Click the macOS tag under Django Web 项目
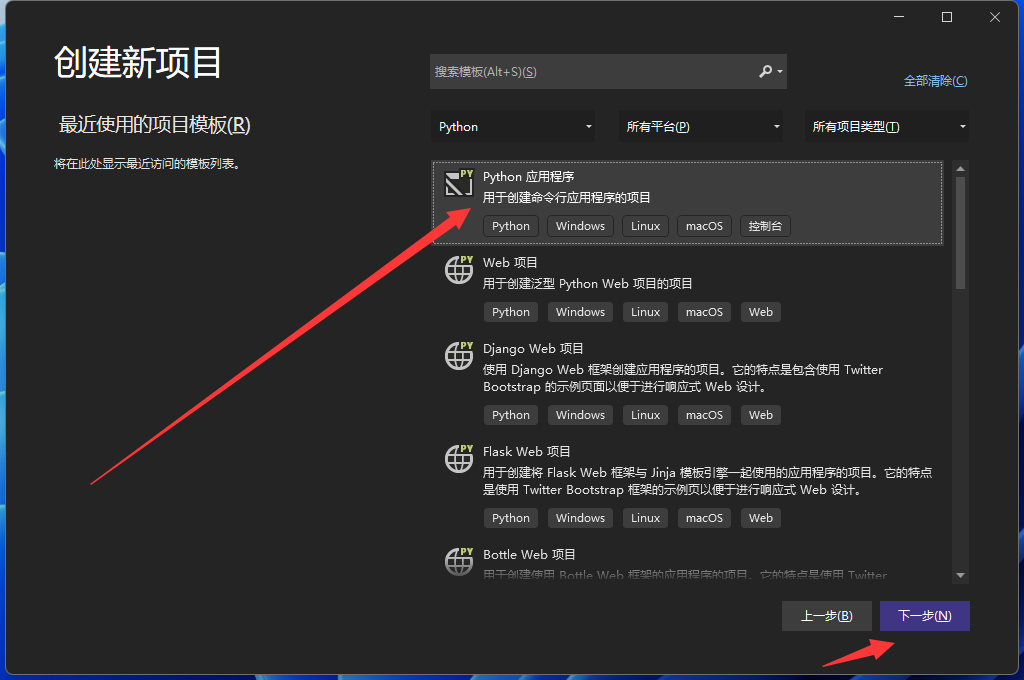 704,415
